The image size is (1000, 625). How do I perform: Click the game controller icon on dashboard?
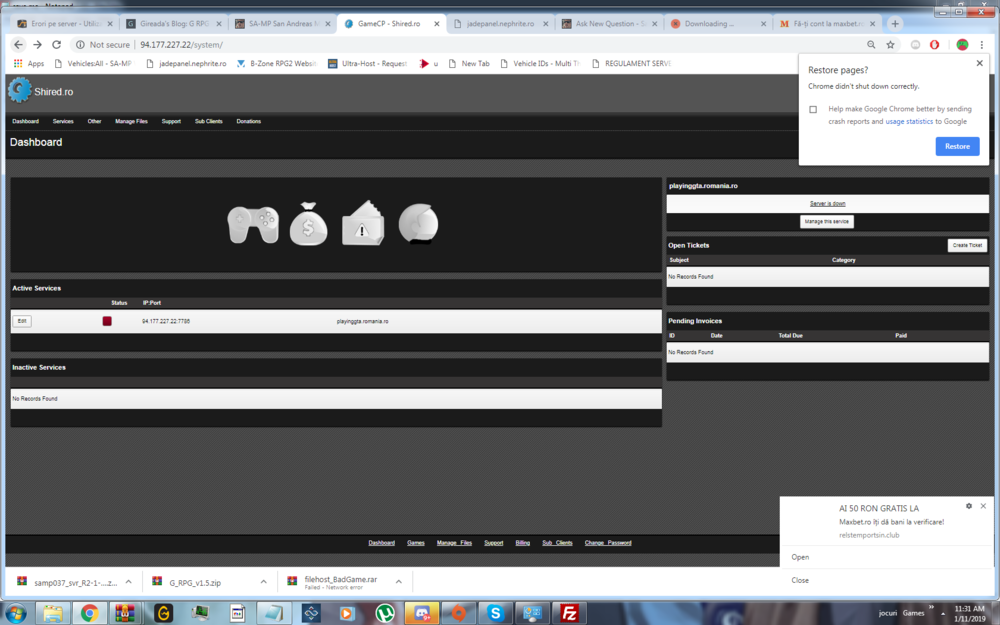pos(253,224)
